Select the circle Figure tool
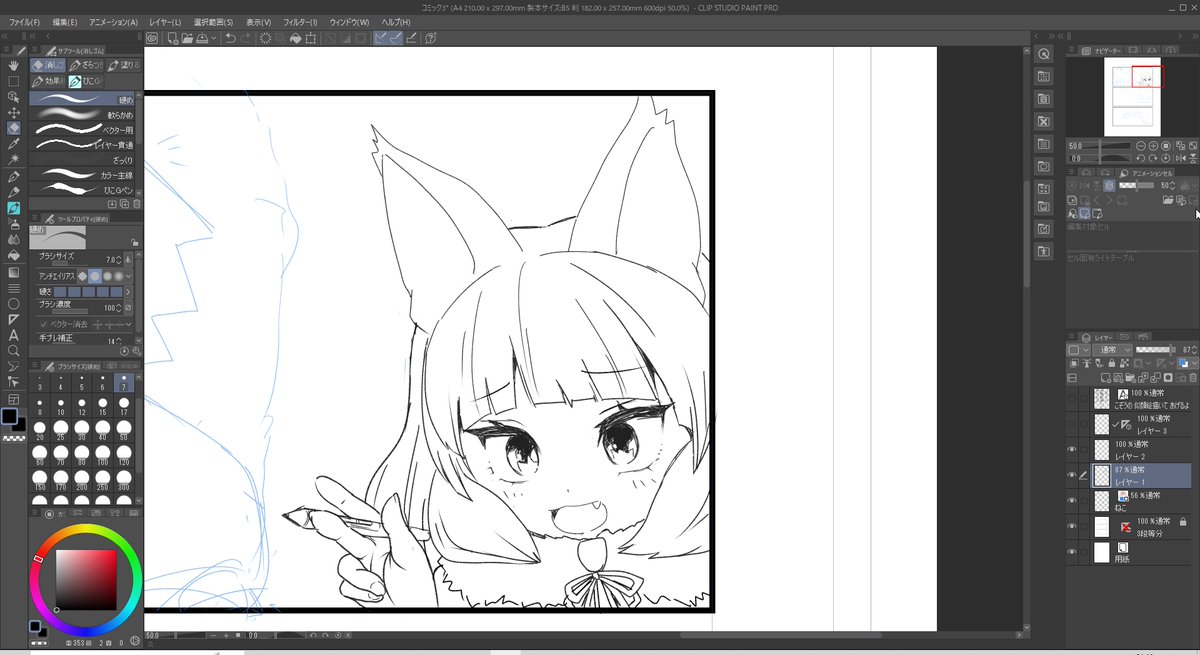 tap(13, 303)
